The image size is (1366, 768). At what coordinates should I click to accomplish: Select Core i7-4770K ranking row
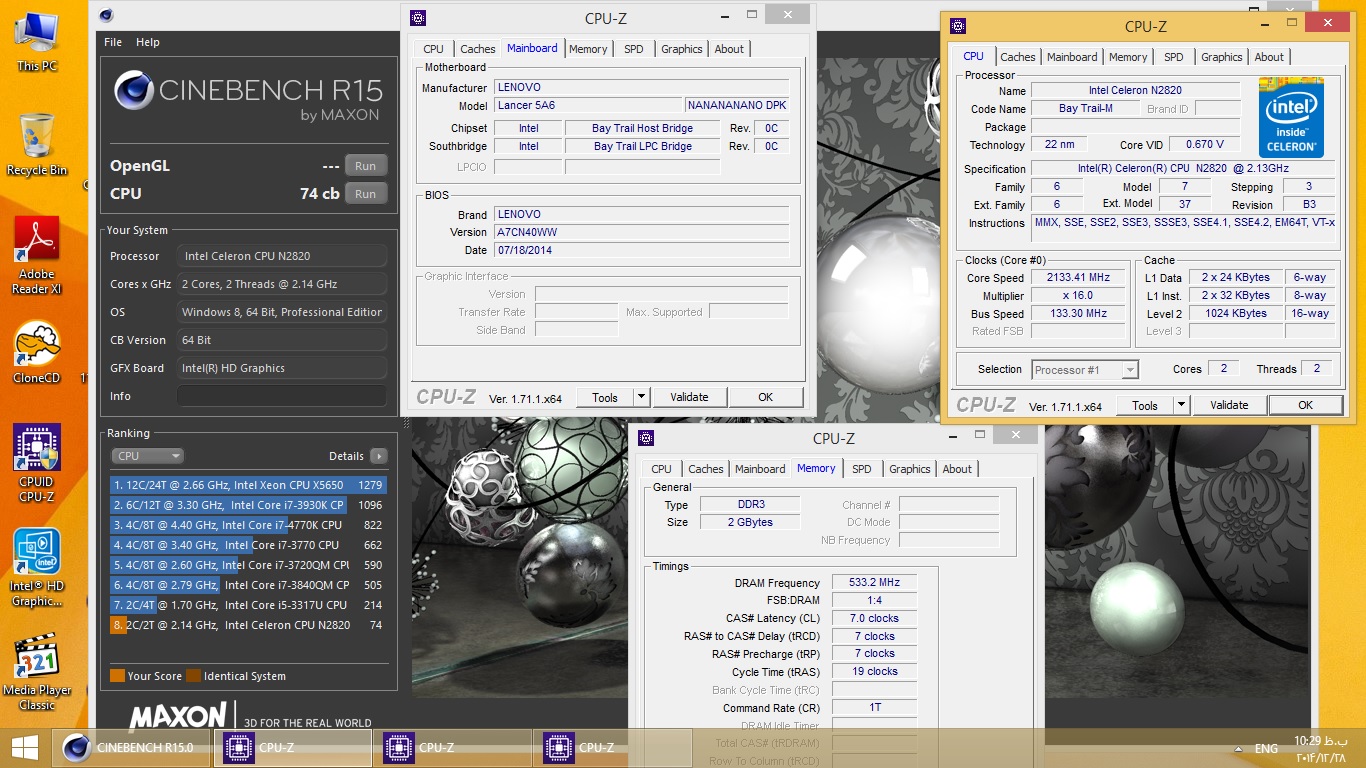click(248, 525)
